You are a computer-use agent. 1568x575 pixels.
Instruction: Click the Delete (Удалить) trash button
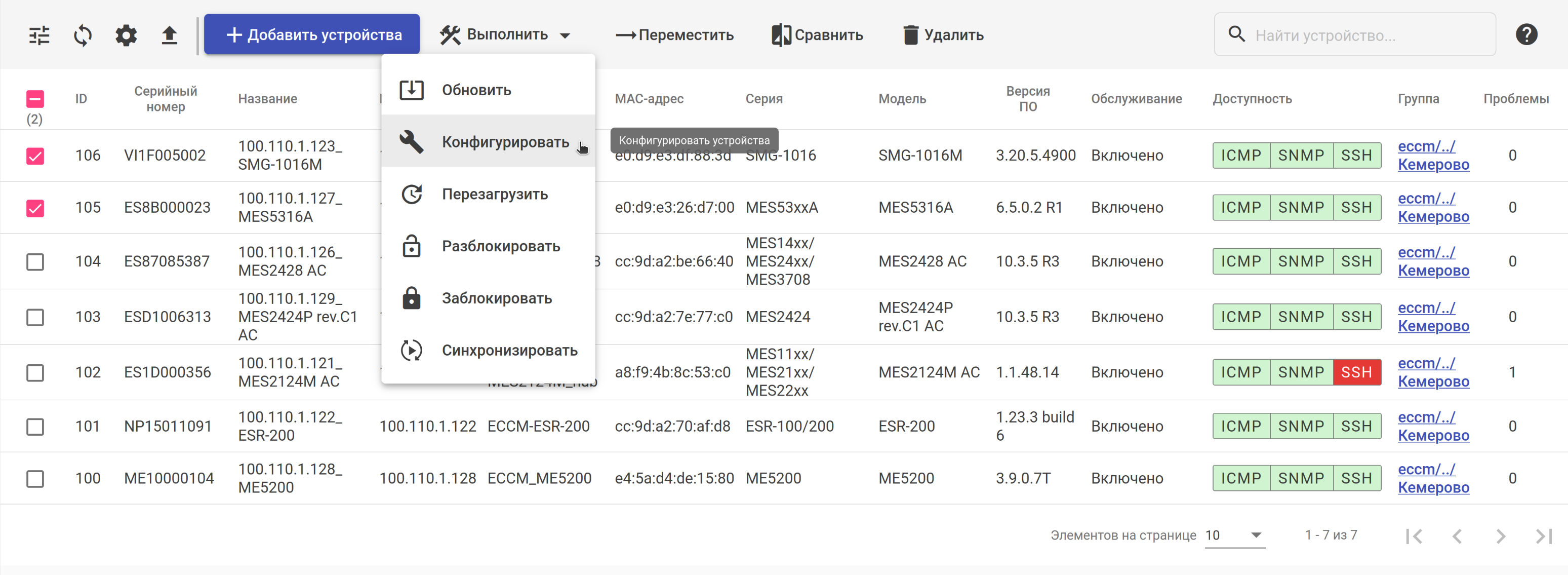pyautogui.click(x=943, y=35)
